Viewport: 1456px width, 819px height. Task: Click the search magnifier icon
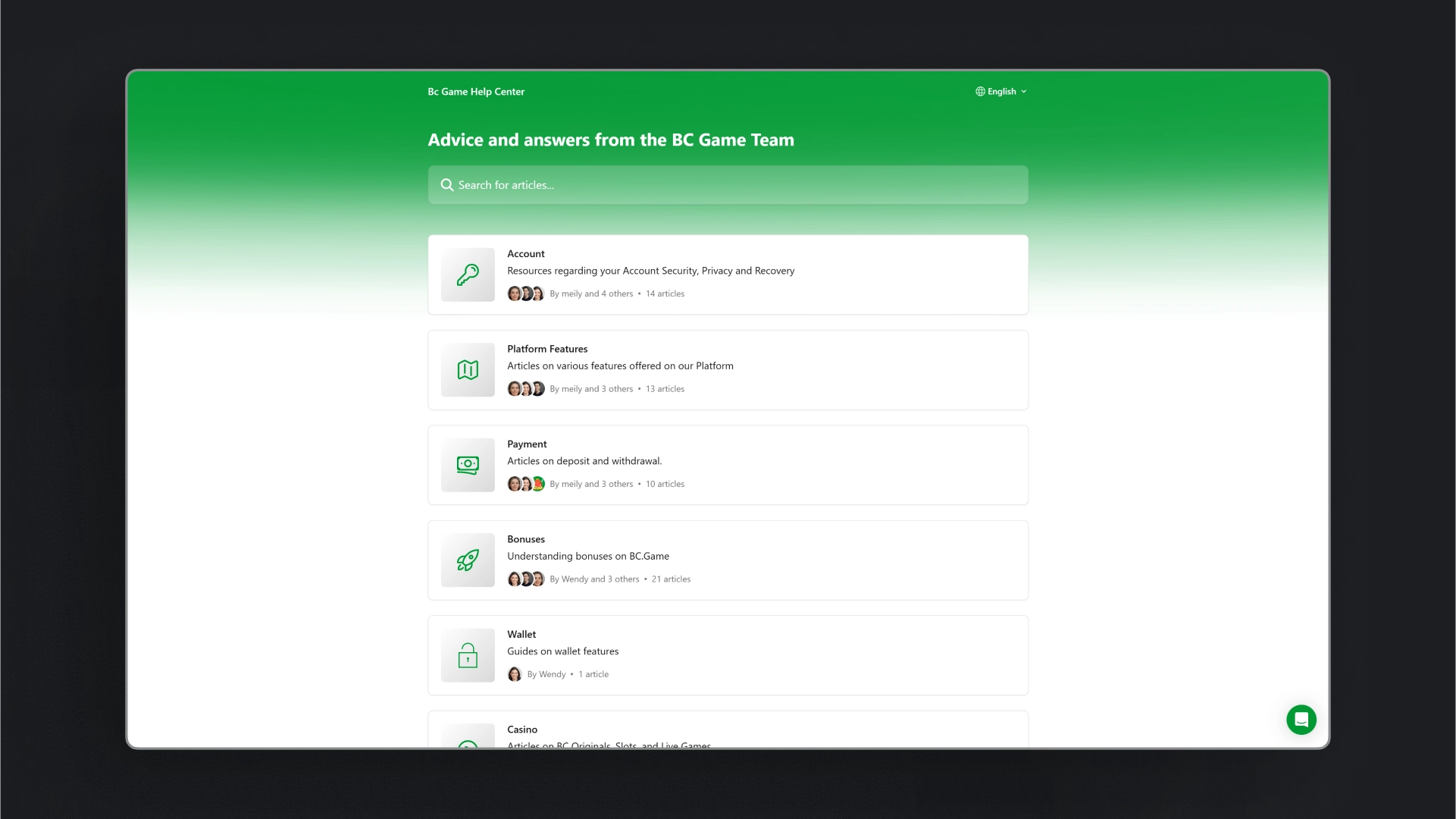[447, 185]
